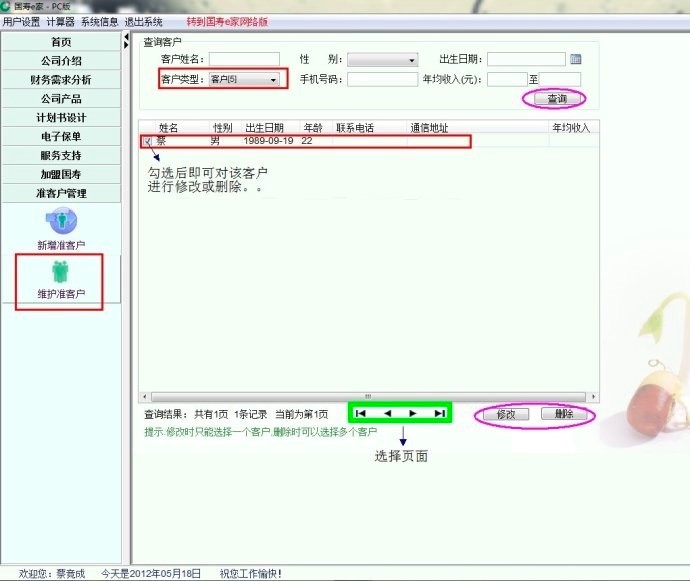Select the age cell 22

tap(307, 141)
